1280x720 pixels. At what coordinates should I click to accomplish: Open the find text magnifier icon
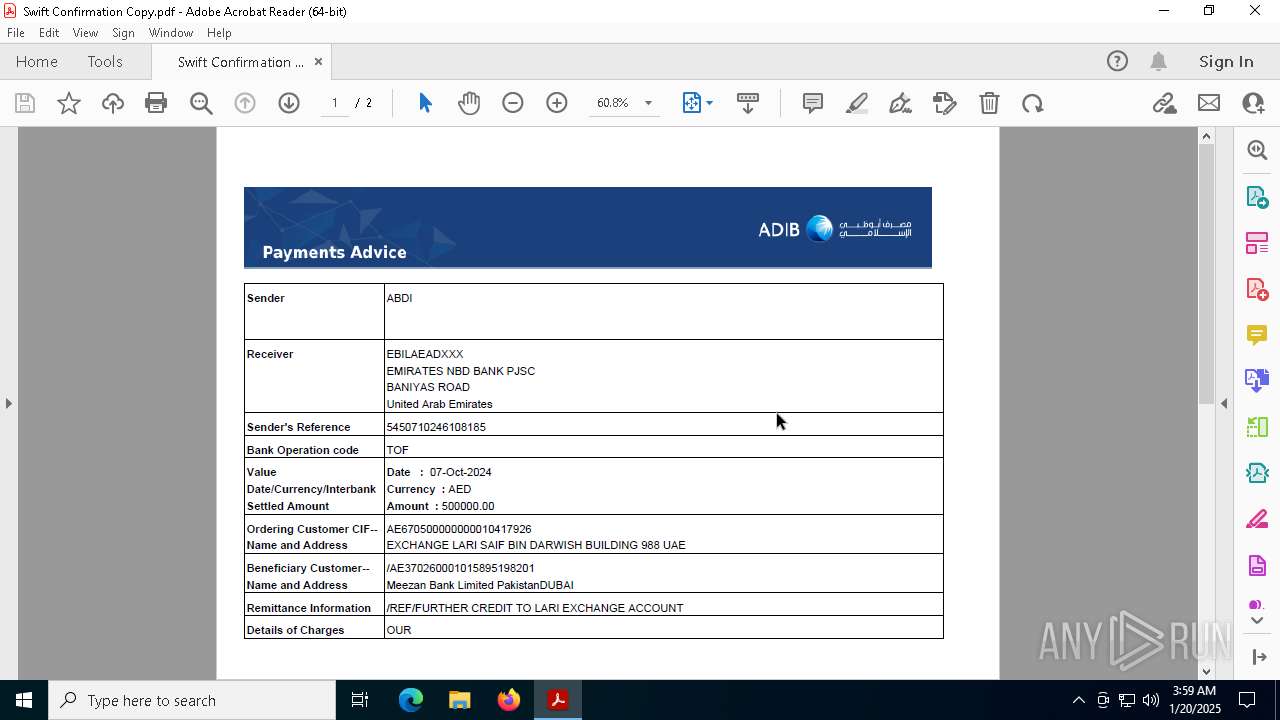click(201, 103)
